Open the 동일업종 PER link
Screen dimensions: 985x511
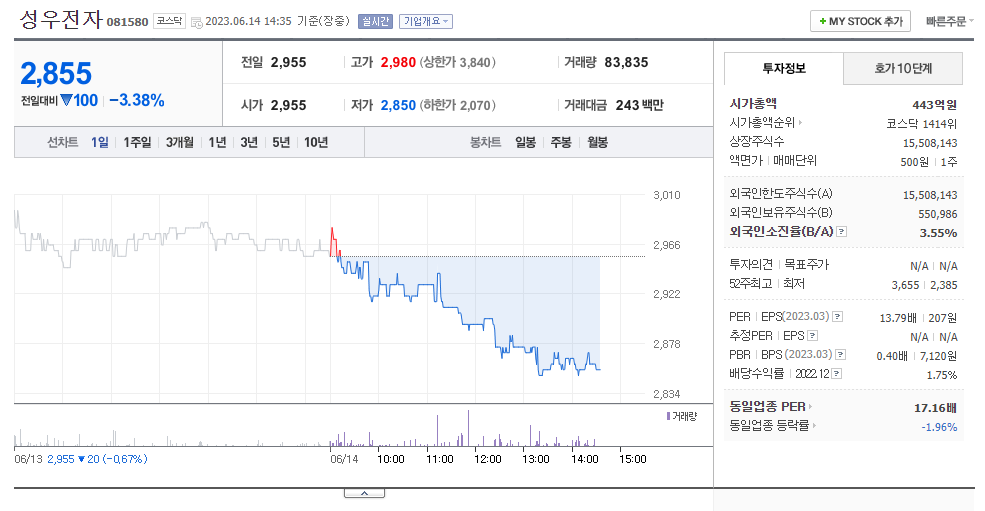coord(770,407)
